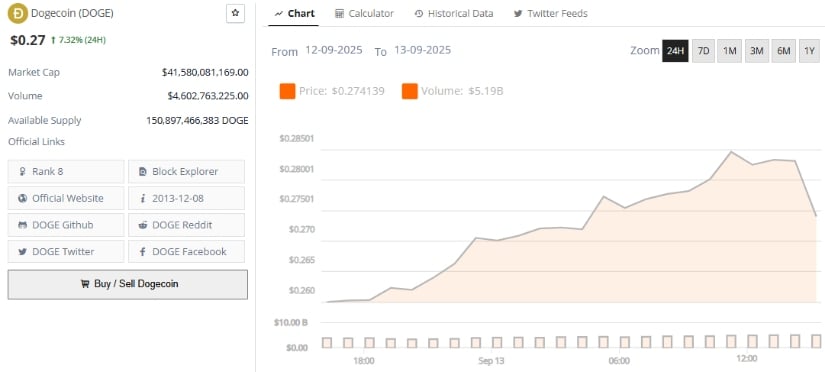The image size is (825, 372).
Task: Click the volume bar above Sep 13 label
Action: (497, 343)
